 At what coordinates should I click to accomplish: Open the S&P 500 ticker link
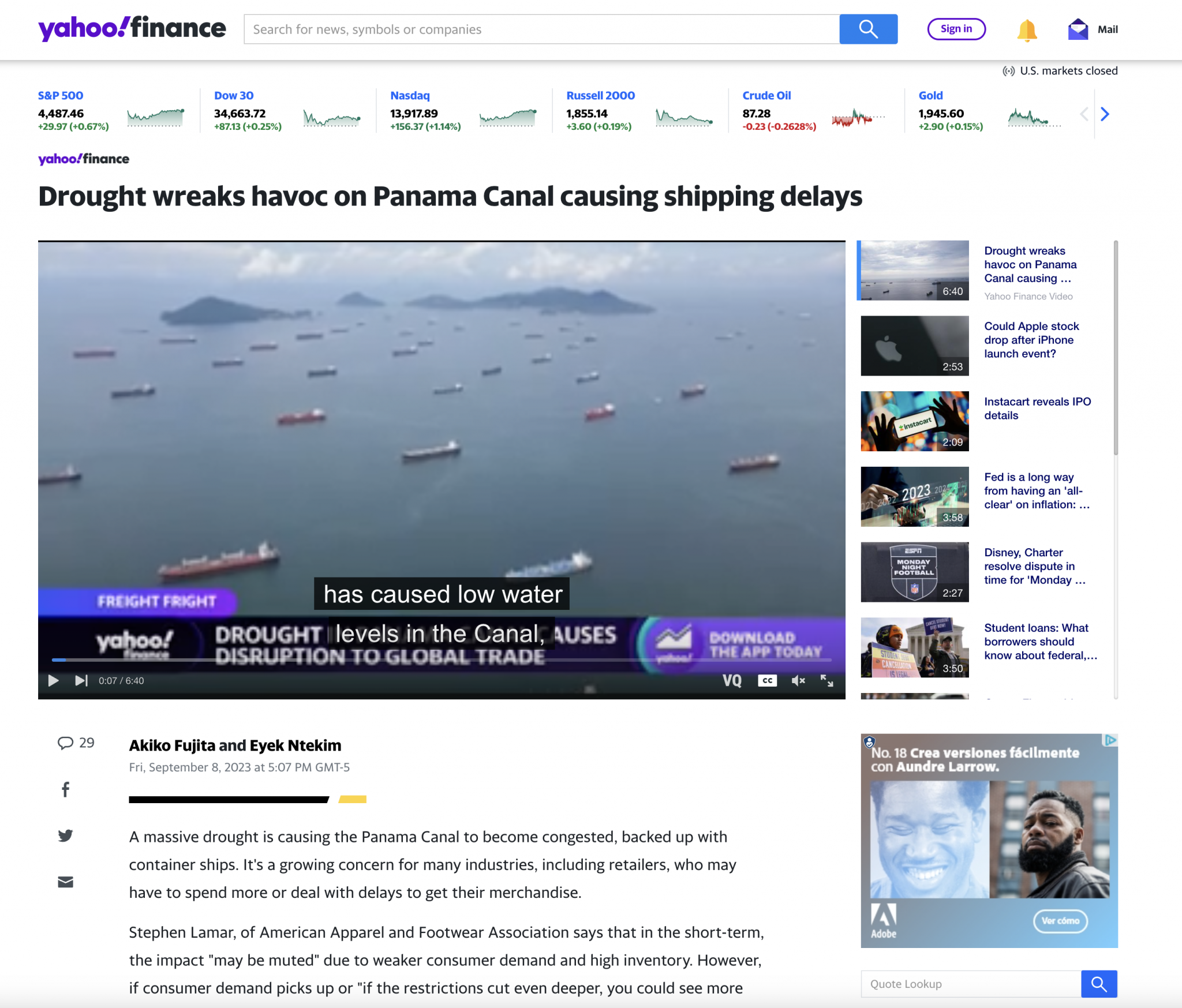click(61, 95)
